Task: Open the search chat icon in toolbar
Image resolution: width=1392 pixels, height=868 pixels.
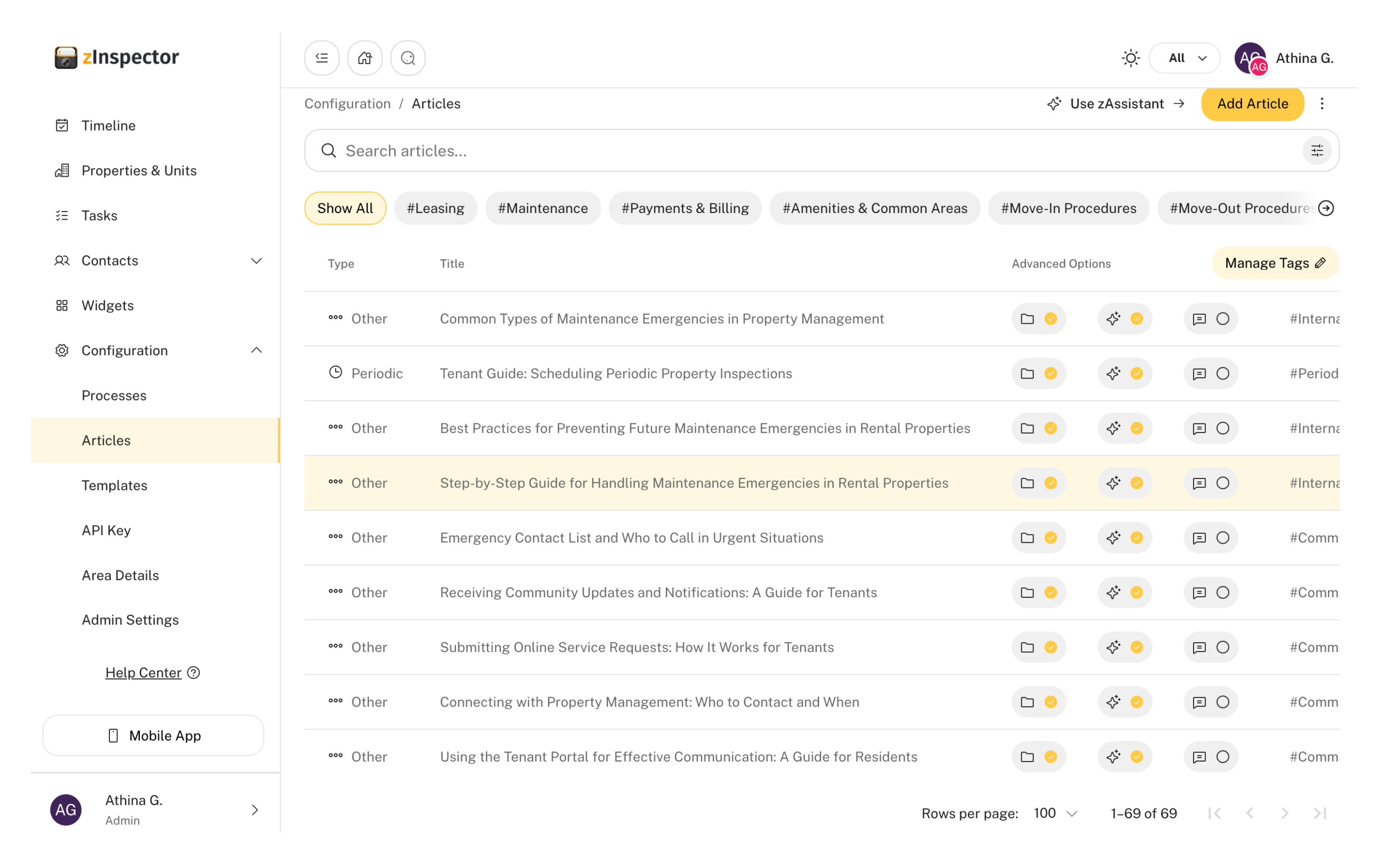Action: click(408, 58)
